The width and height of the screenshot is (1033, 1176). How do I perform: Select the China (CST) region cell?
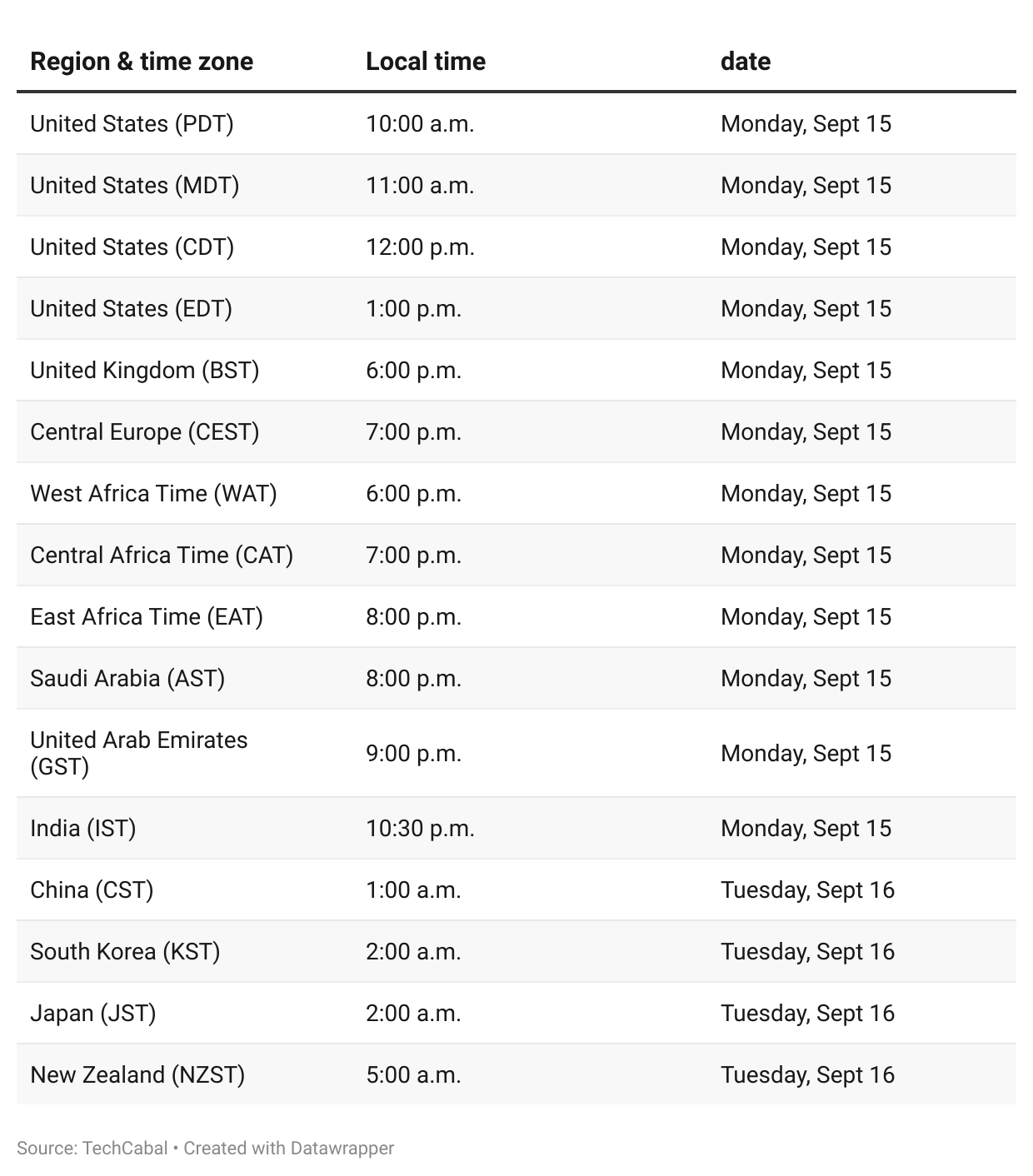pos(92,889)
